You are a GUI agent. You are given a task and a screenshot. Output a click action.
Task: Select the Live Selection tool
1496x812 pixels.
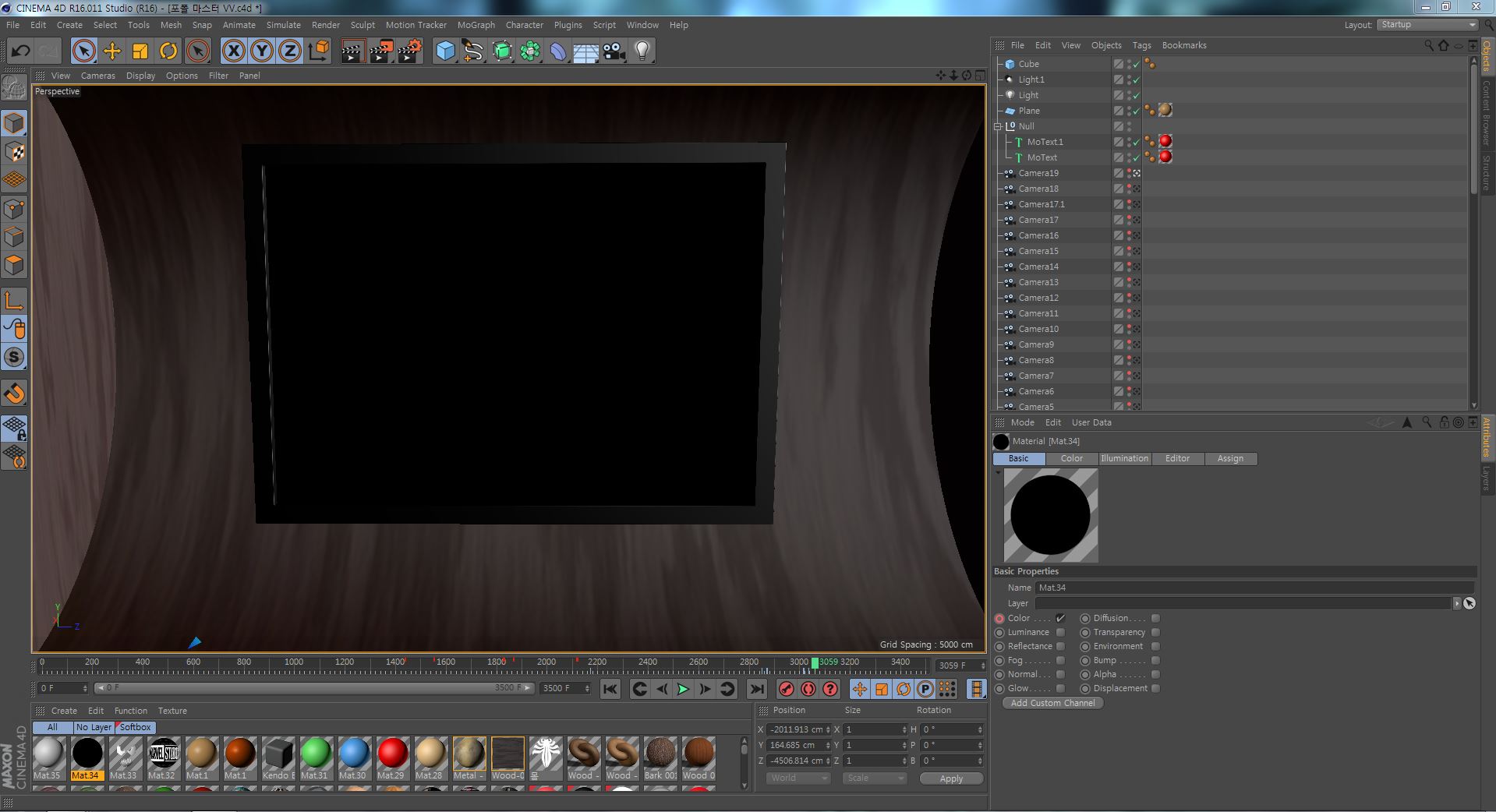point(83,51)
